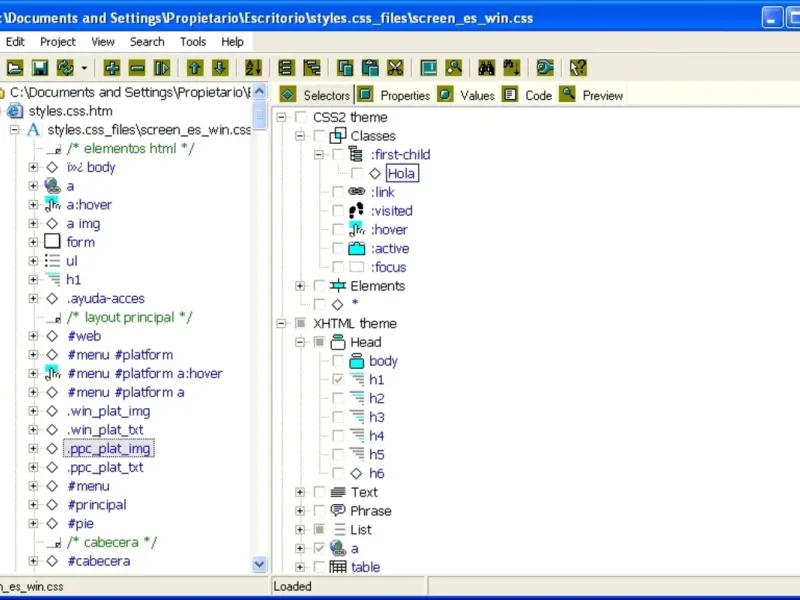This screenshot has height=600, width=800.
Task: Expand the Phrase node in XHTML theme
Action: point(300,511)
